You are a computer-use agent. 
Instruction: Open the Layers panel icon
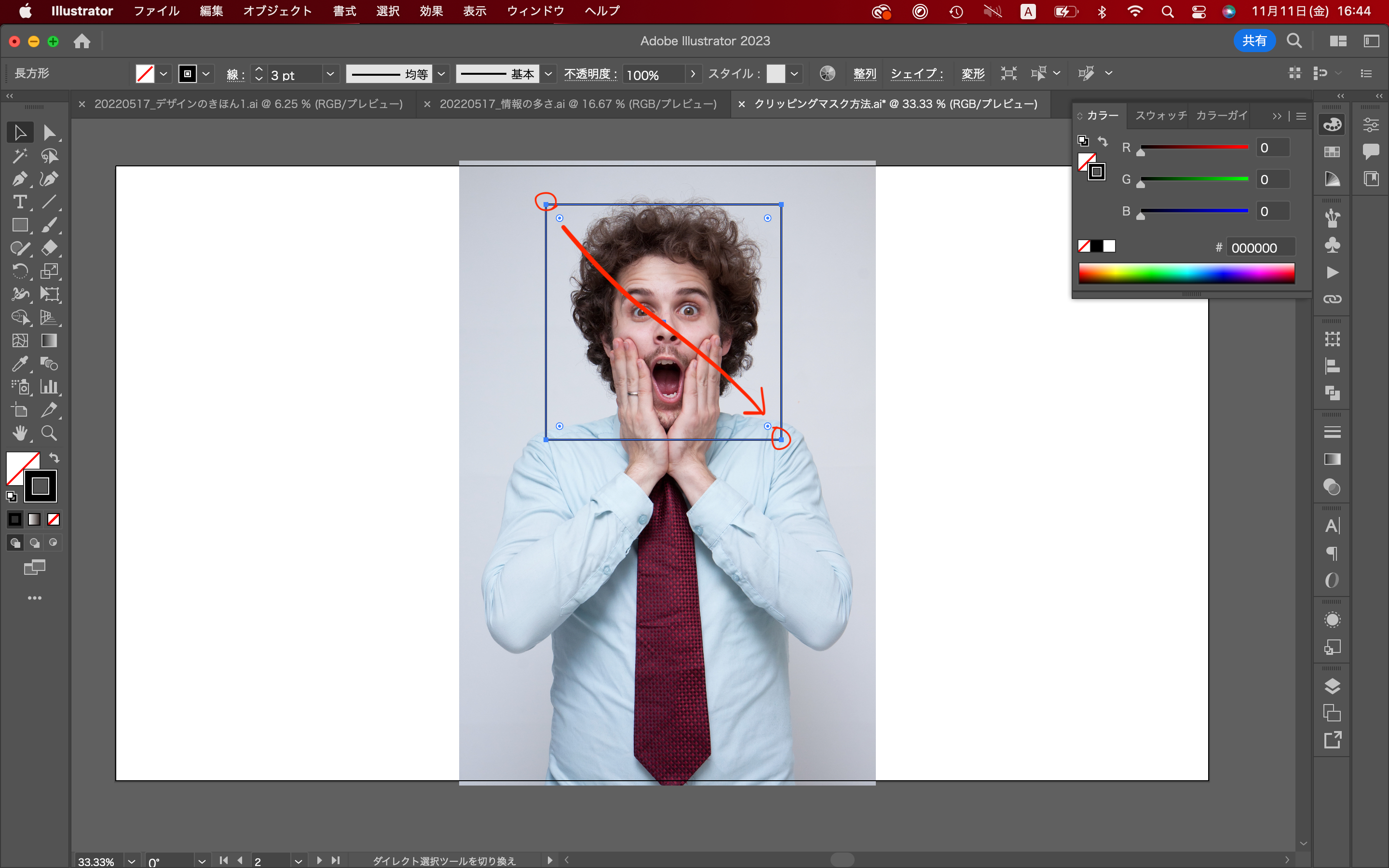[x=1332, y=686]
